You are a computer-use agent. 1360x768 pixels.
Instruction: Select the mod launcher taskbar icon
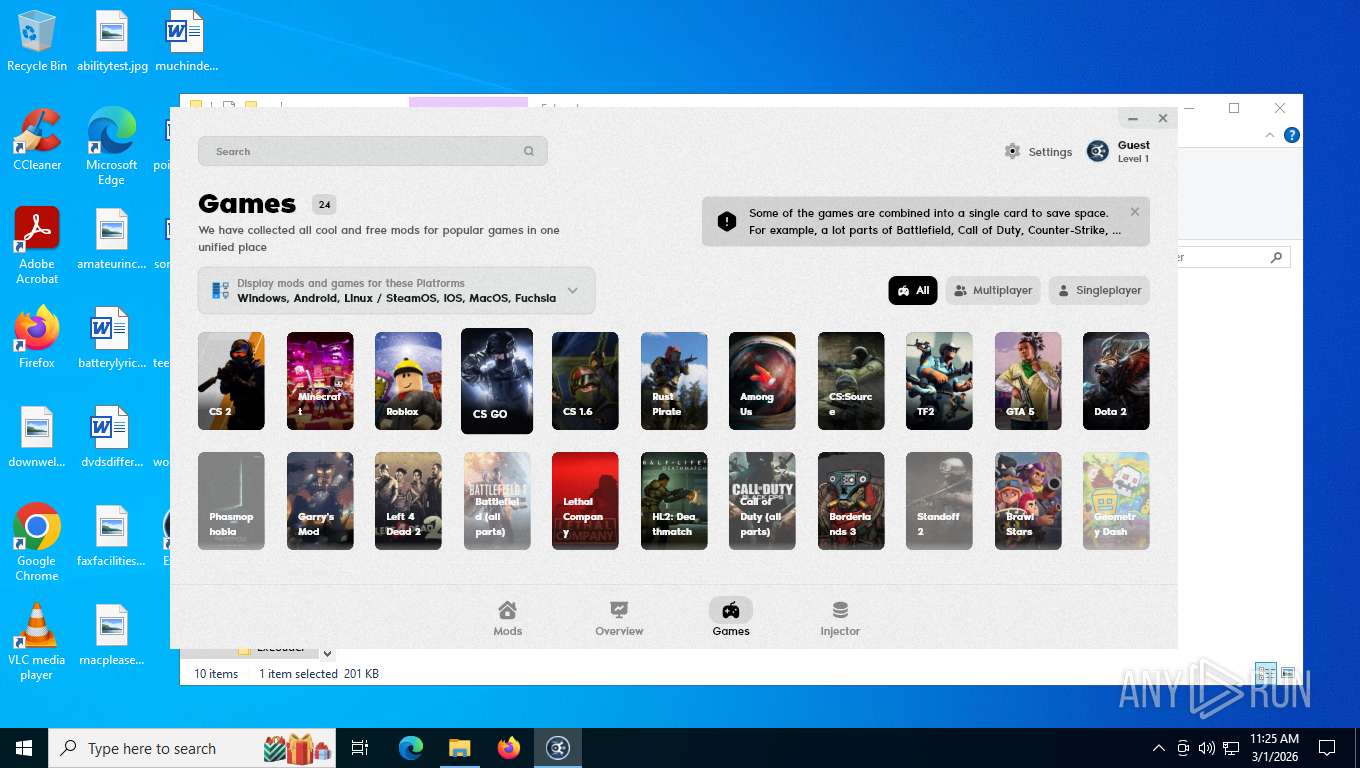[x=558, y=748]
